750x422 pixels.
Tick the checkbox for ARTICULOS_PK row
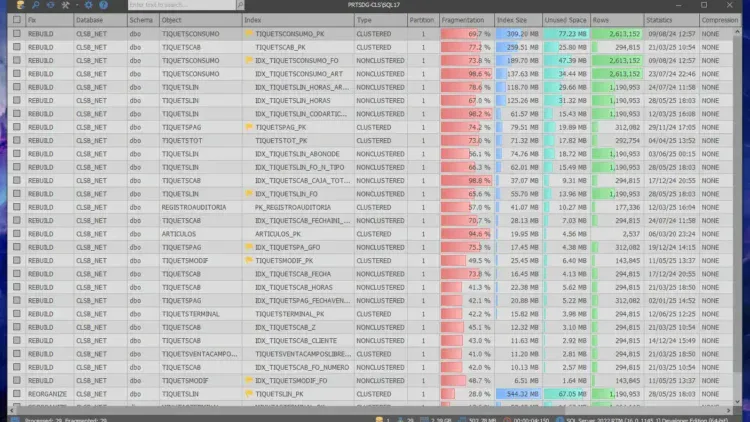point(15,234)
